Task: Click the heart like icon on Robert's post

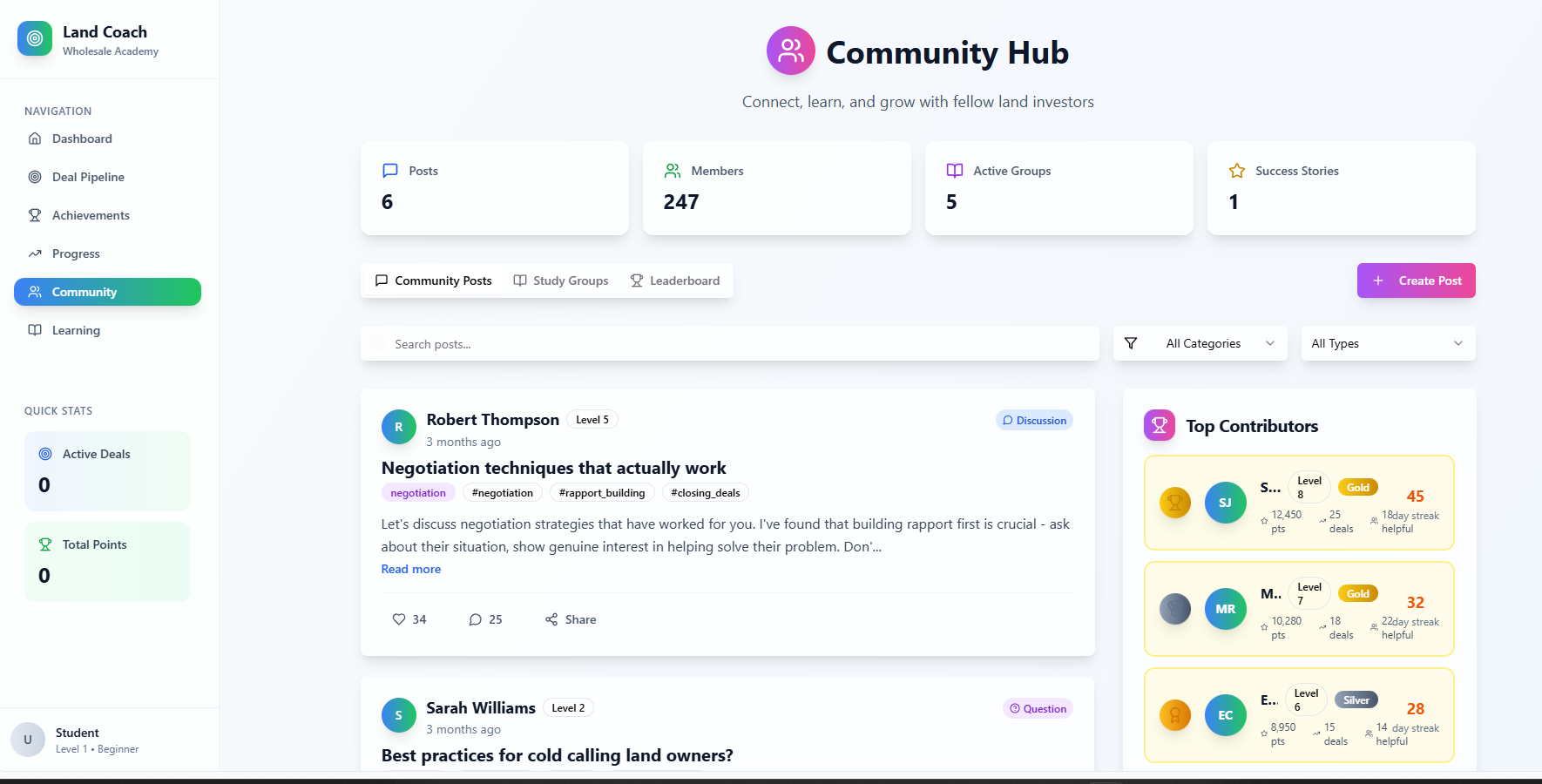Action: (399, 619)
